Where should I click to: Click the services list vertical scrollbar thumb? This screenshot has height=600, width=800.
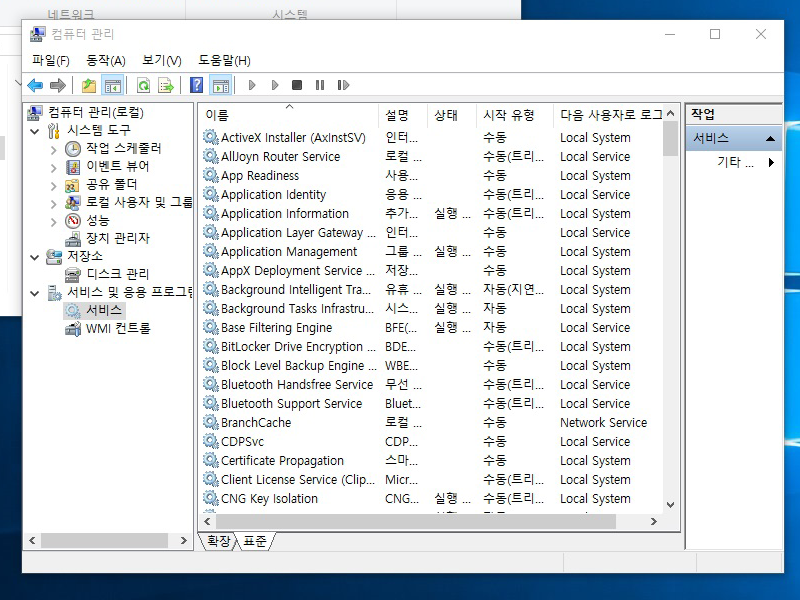tap(670, 139)
